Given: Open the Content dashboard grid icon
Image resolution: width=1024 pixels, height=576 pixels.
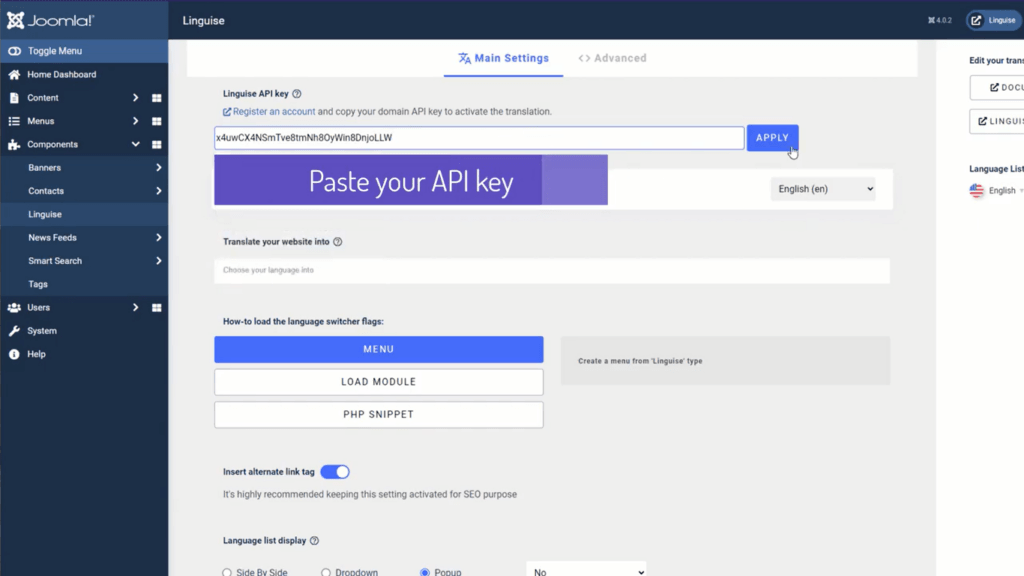Looking at the screenshot, I should point(155,97).
